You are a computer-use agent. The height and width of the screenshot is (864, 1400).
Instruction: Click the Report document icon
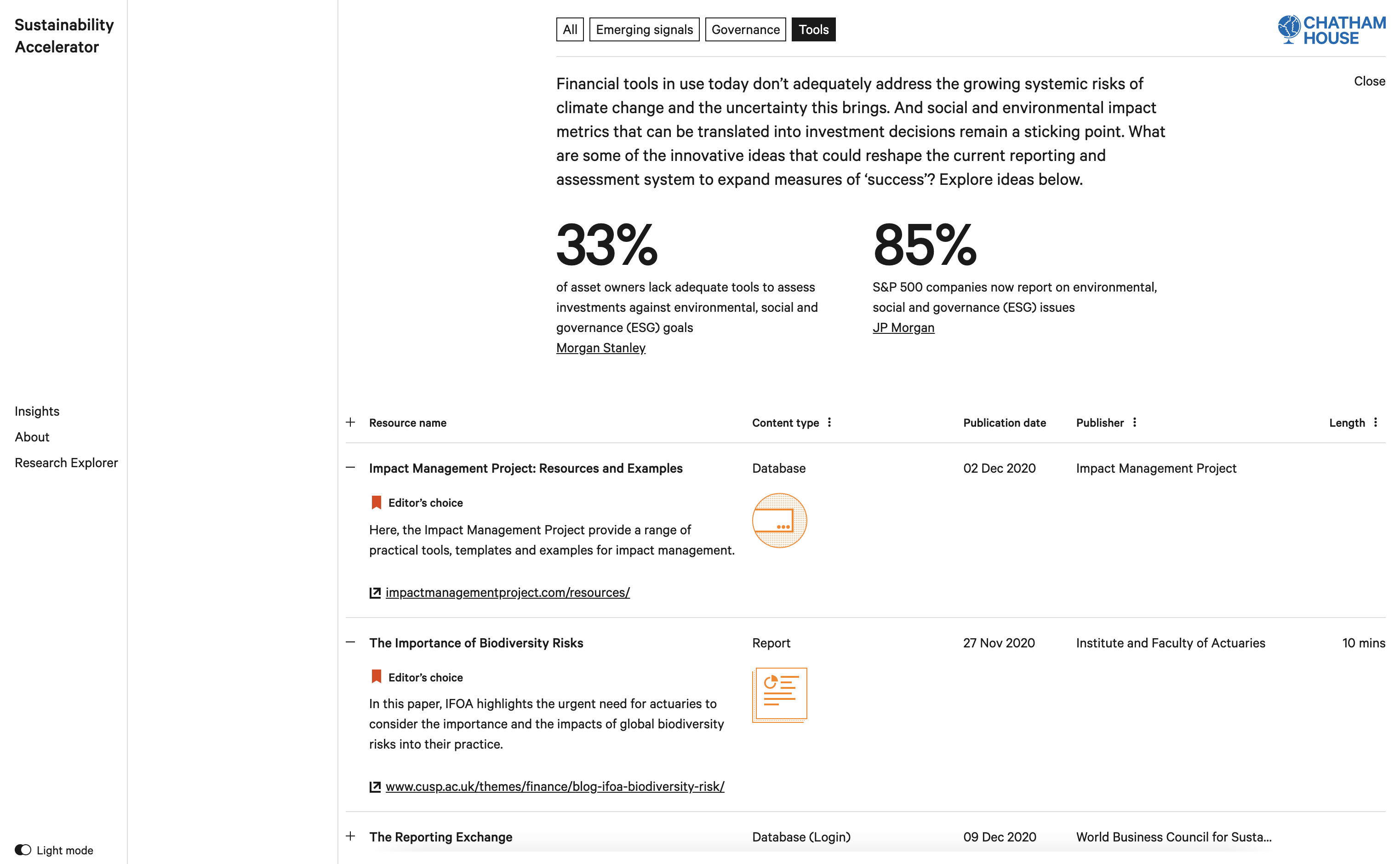(x=780, y=694)
